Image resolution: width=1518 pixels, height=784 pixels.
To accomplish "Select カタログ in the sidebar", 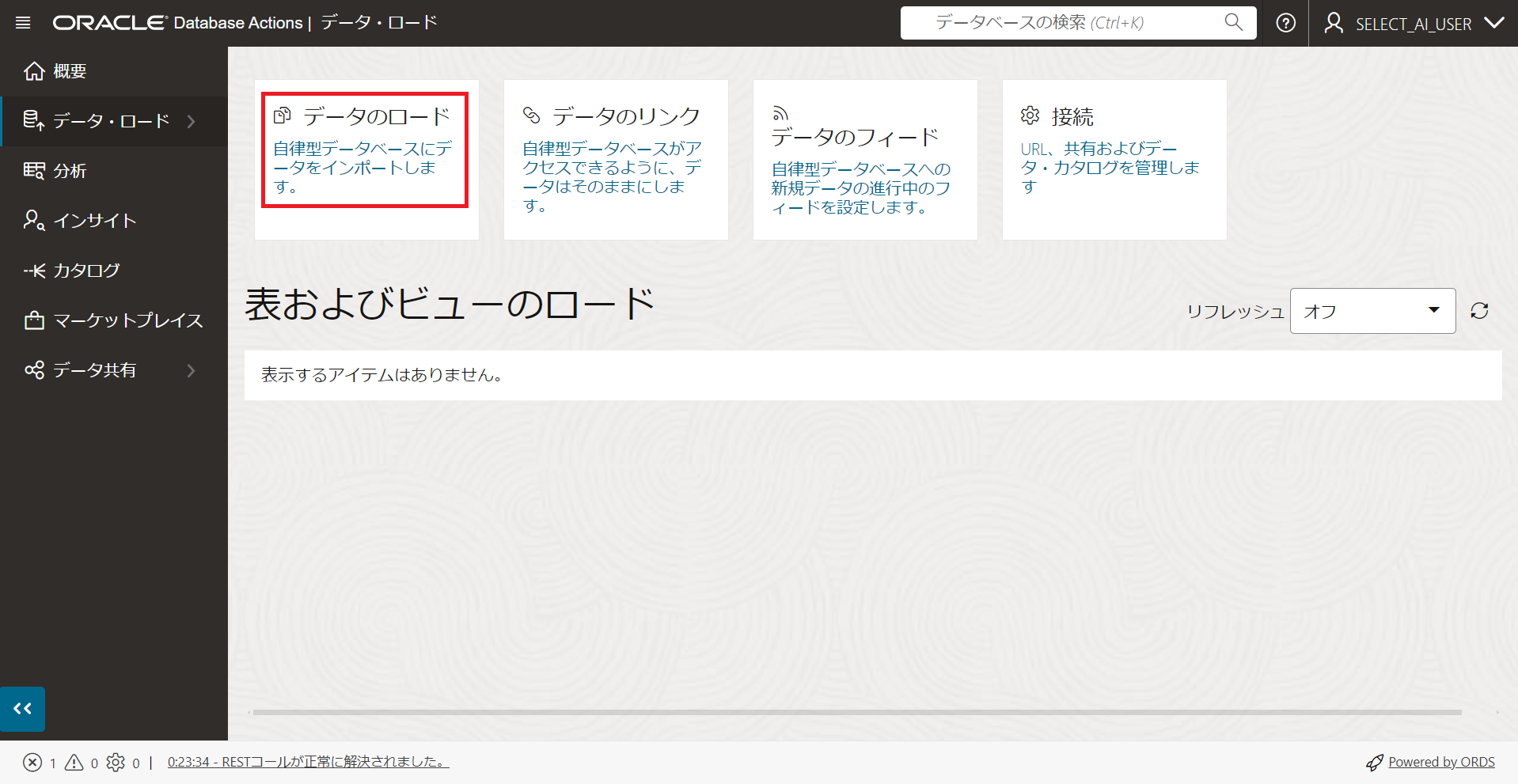I will click(86, 271).
